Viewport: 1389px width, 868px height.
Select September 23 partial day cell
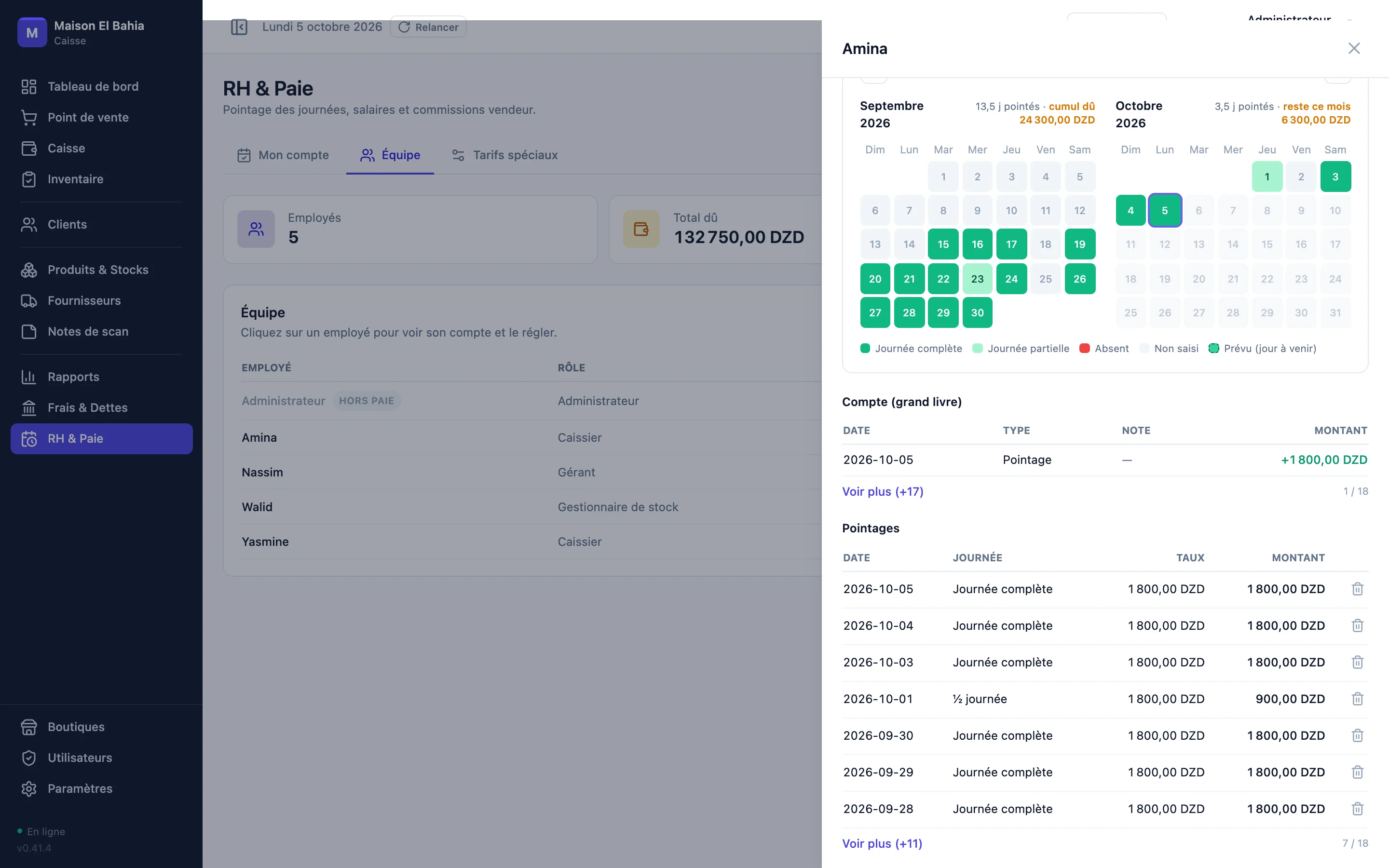pyautogui.click(x=978, y=279)
